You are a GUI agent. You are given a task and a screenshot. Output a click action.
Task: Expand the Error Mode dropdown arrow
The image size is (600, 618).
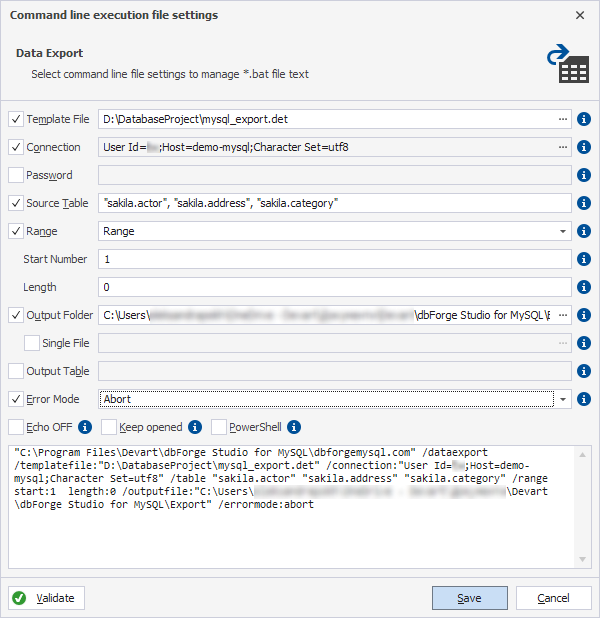click(x=563, y=399)
